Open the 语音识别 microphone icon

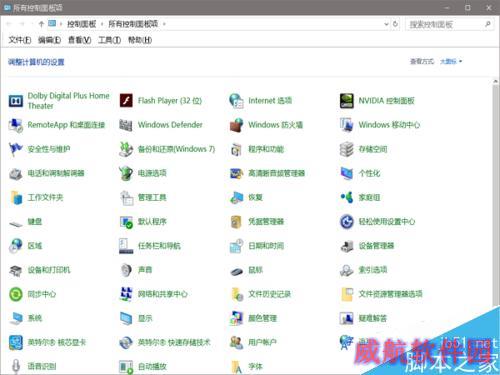click(x=16, y=367)
